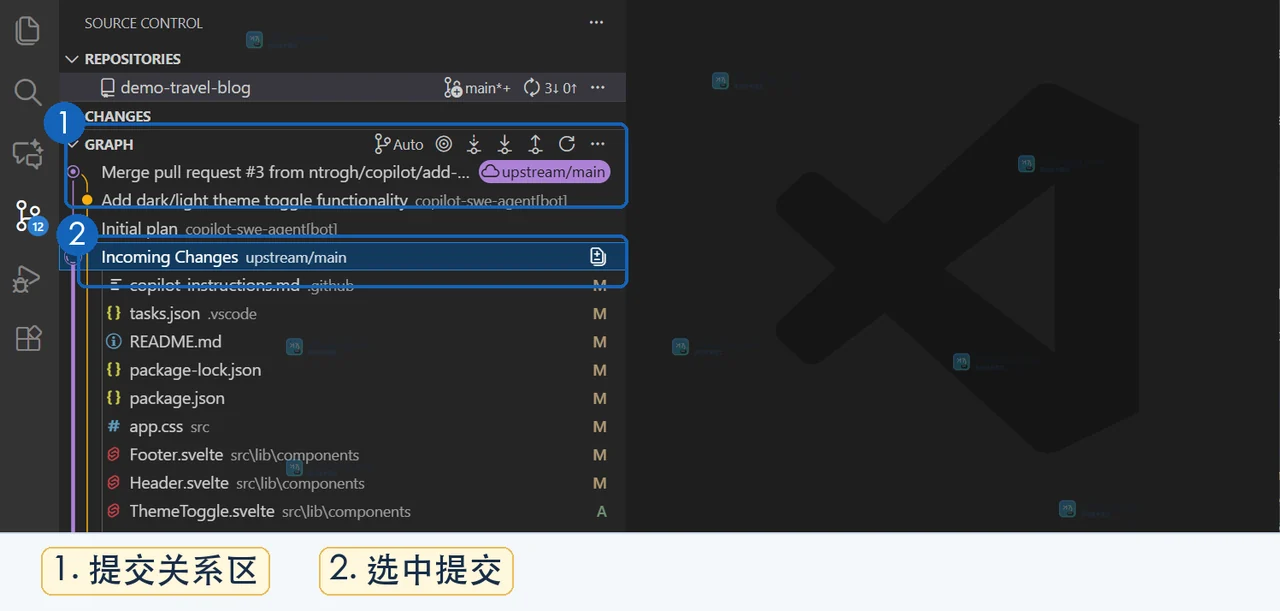
Task: Click the M status letter on README.md row
Action: click(600, 342)
